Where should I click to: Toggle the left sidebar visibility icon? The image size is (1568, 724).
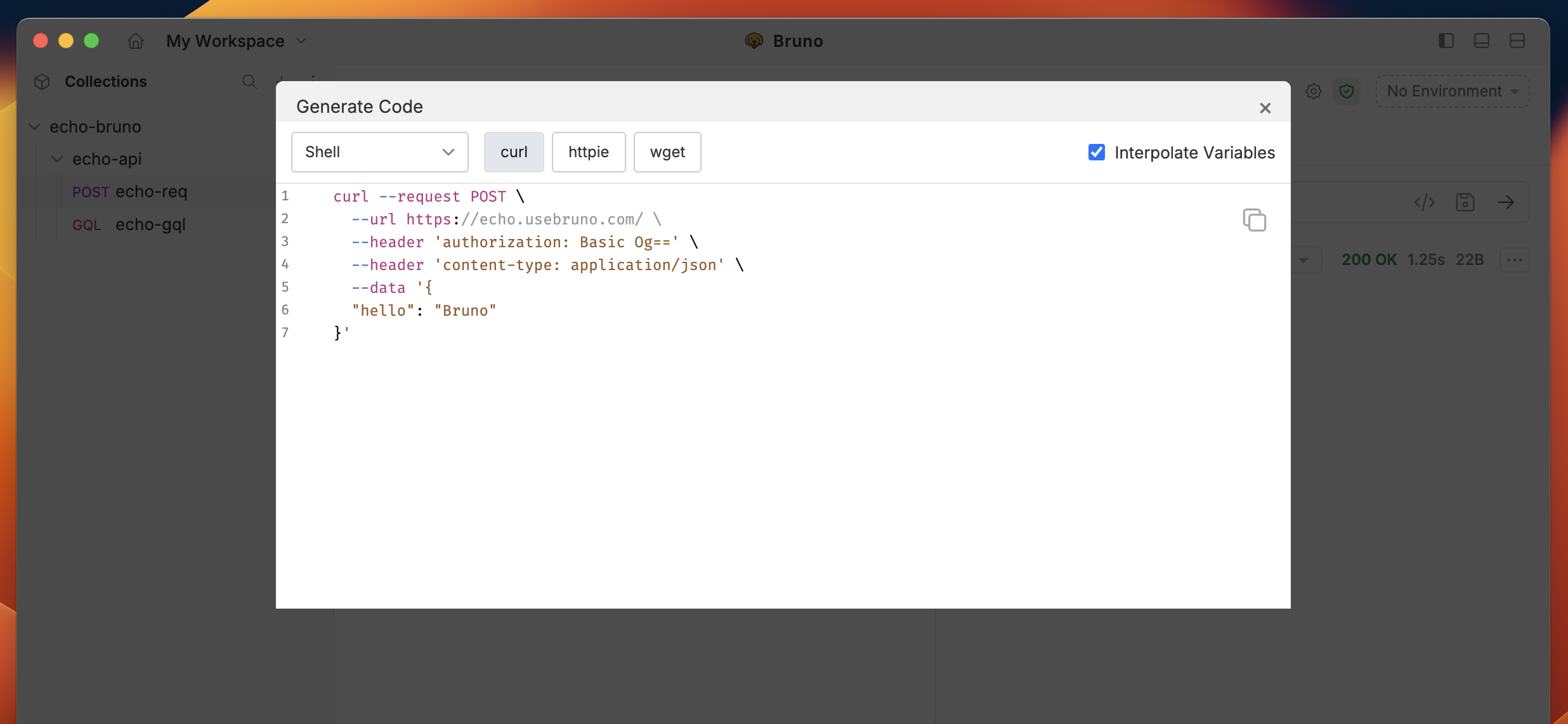coord(1446,41)
